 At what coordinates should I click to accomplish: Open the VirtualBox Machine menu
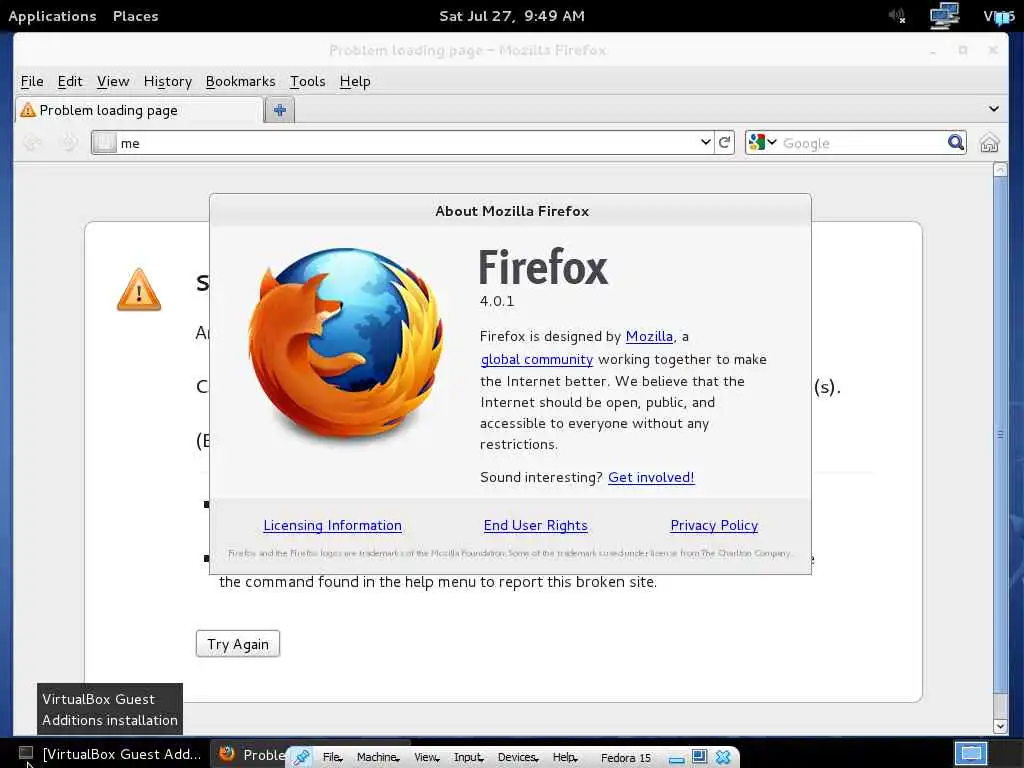coord(377,757)
